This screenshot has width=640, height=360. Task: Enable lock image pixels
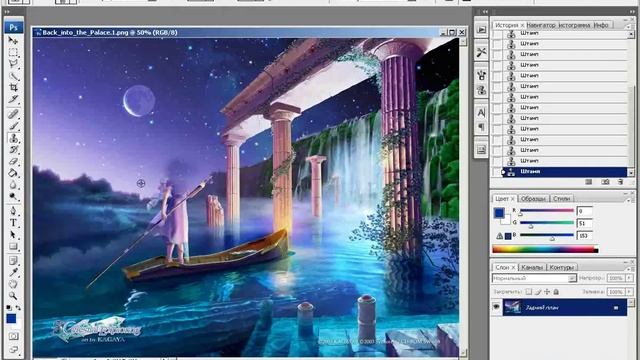coord(538,292)
